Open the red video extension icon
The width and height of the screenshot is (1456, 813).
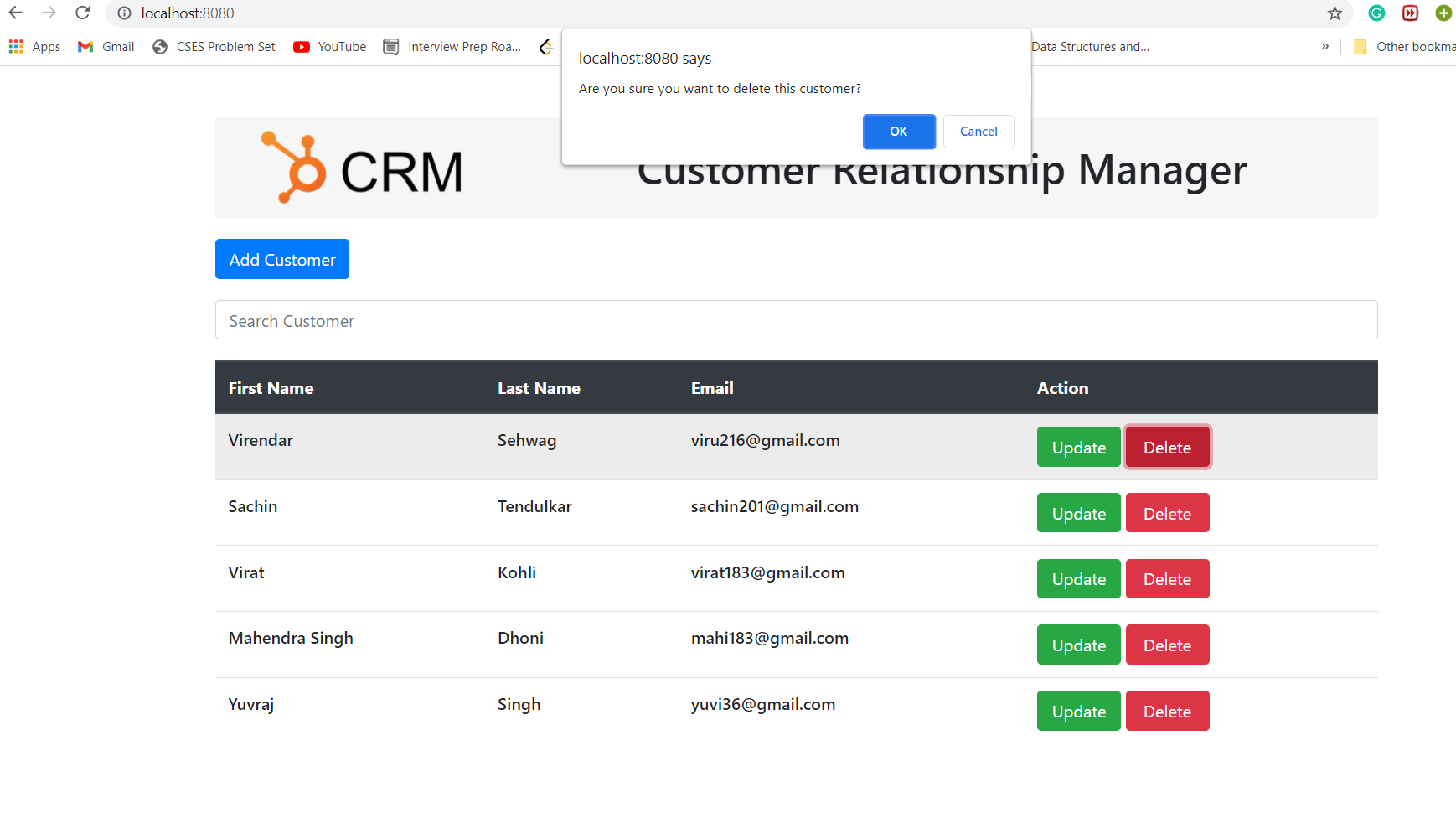[1411, 13]
